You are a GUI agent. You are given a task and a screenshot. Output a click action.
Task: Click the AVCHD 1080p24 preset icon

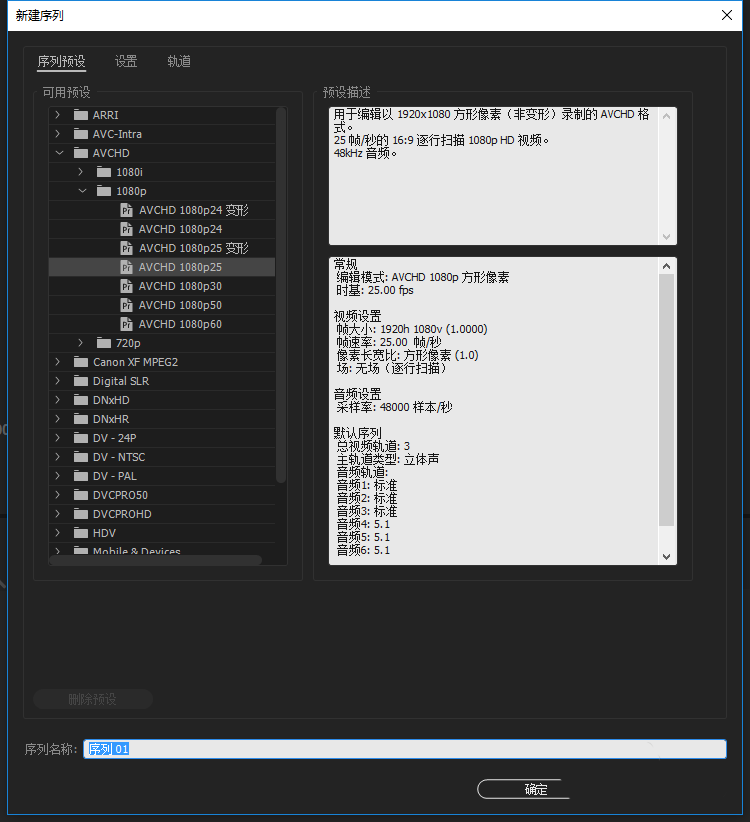pos(126,229)
